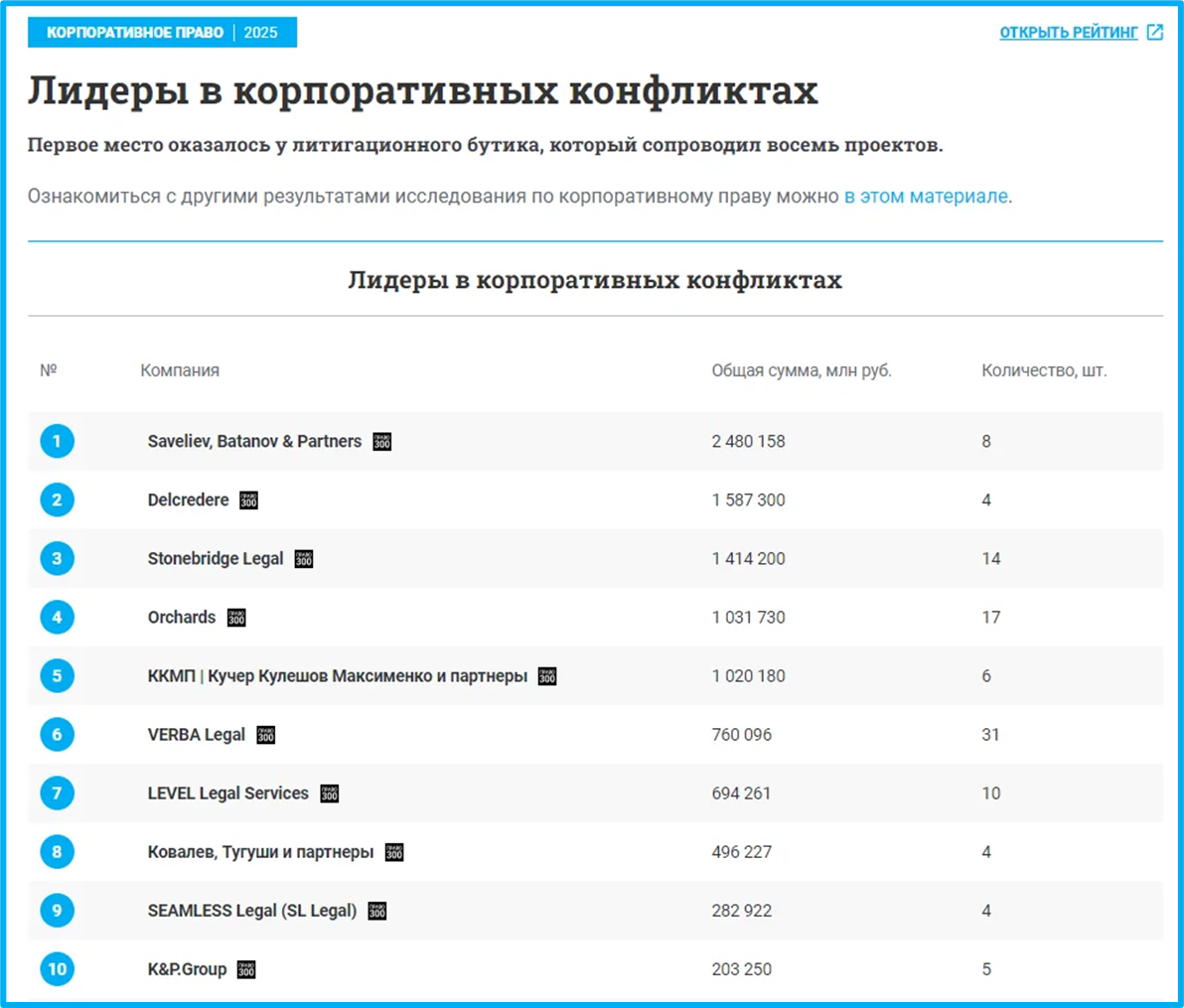1184x1008 pixels.
Task: Click the Право 300 badge next to Ковалев, Тугуши и партнеры
Action: coord(394,852)
